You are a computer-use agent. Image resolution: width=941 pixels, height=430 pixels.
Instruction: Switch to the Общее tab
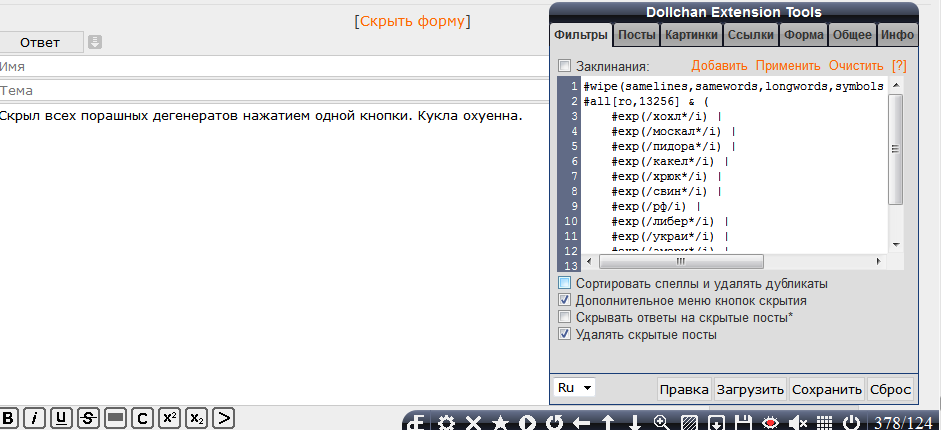(852, 35)
